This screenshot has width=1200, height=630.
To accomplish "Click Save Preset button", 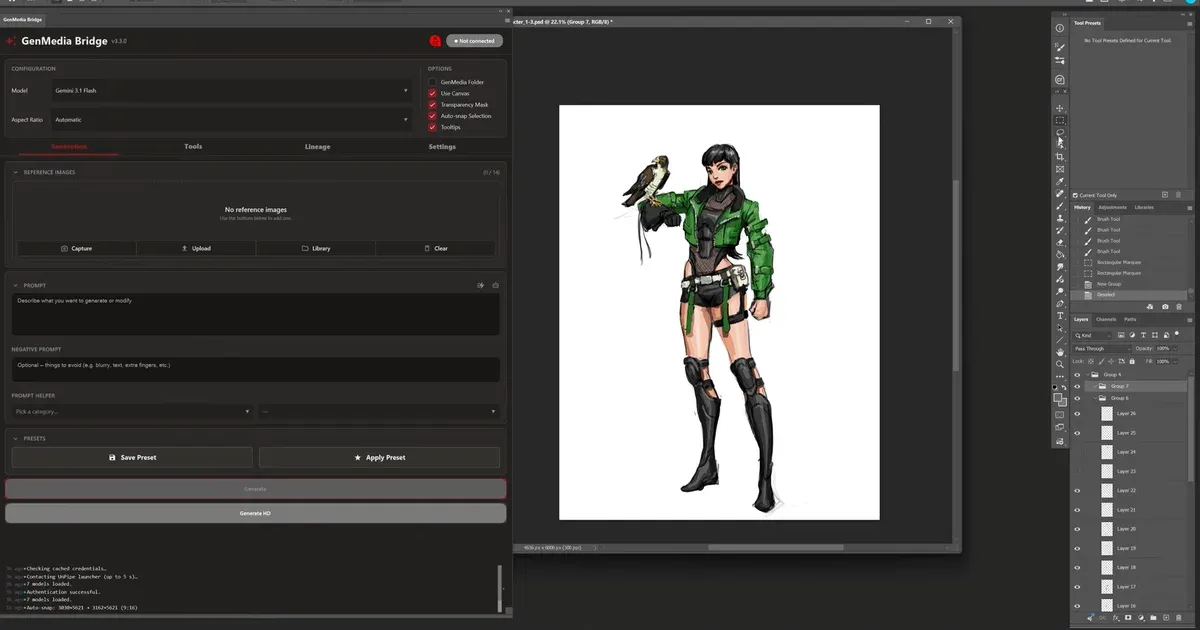I will point(132,457).
